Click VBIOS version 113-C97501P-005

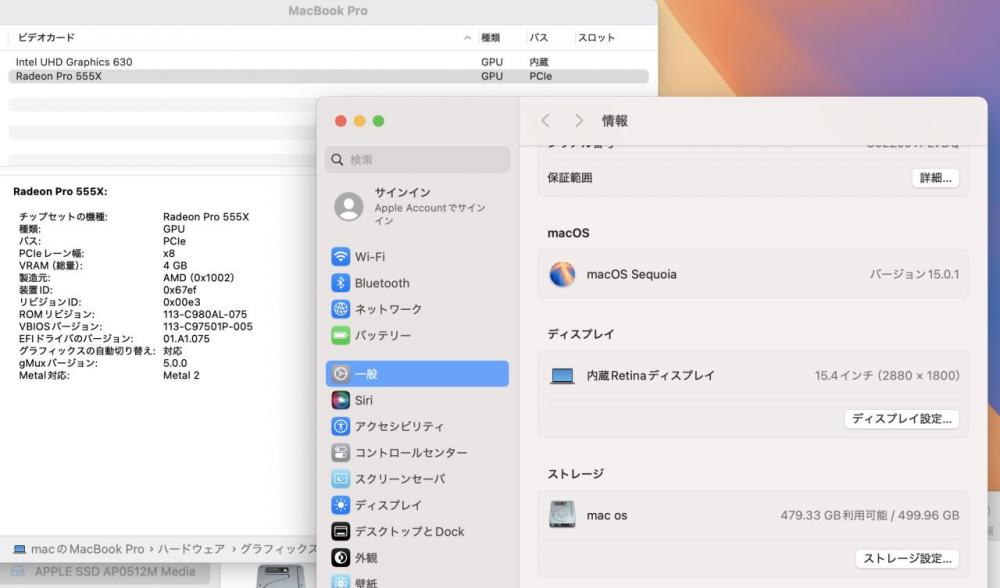point(208,327)
